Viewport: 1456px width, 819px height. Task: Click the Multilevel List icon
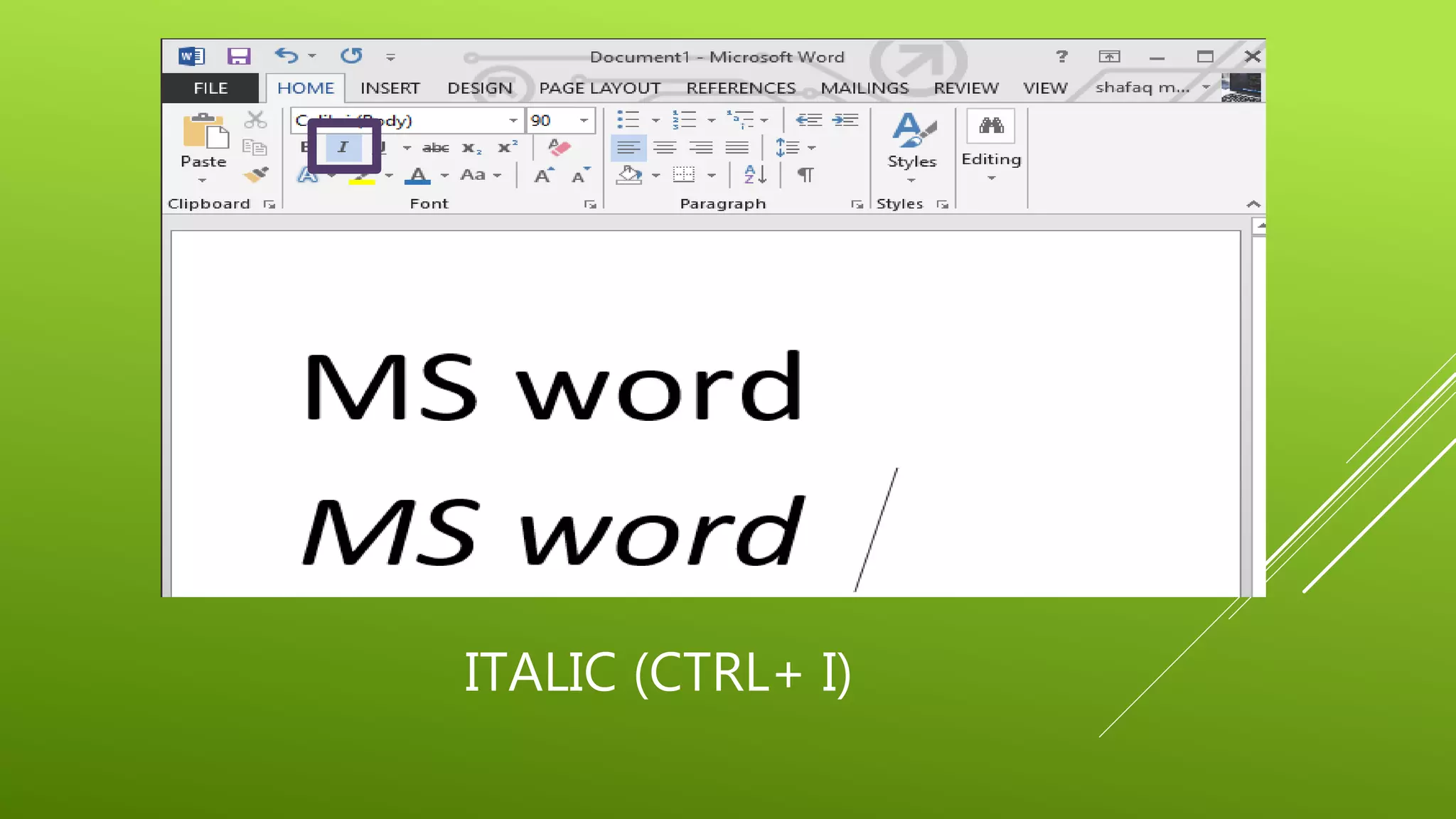pyautogui.click(x=741, y=119)
